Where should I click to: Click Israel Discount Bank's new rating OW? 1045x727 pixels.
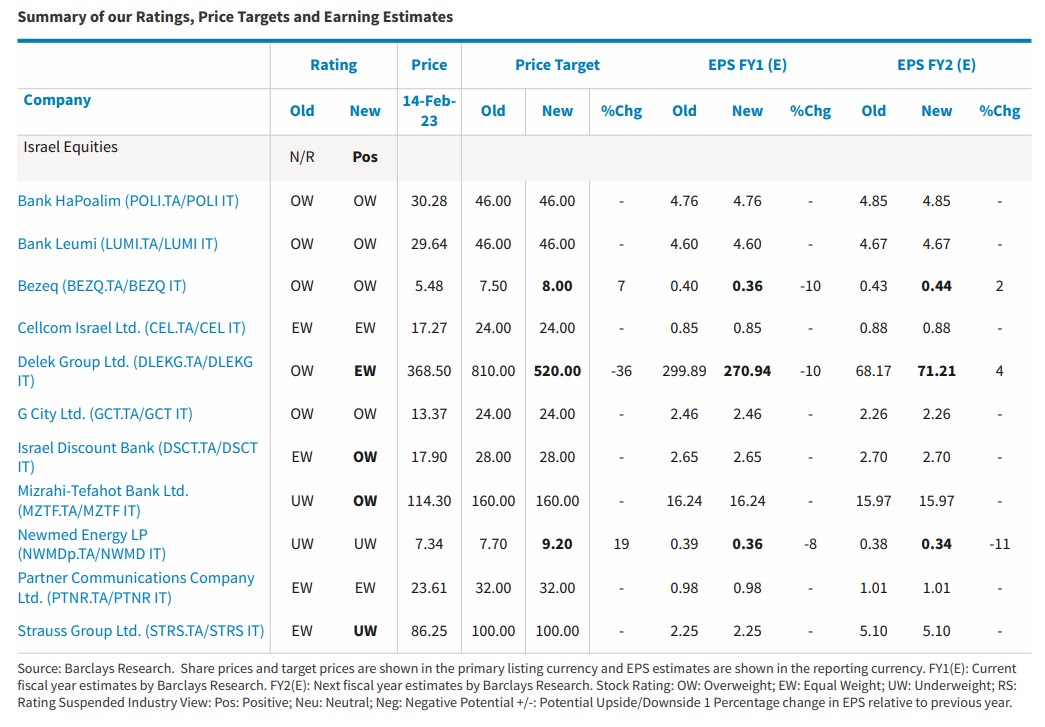point(365,457)
